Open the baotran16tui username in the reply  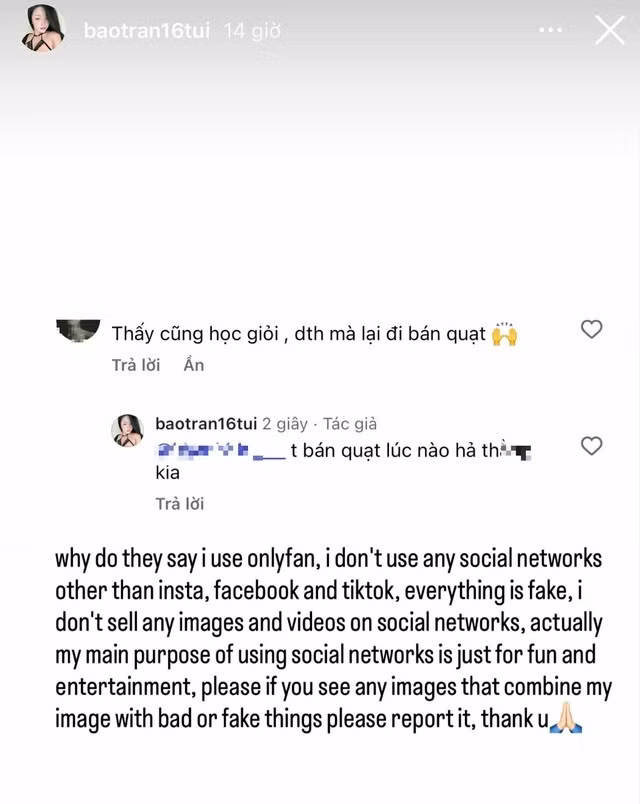click(x=205, y=424)
